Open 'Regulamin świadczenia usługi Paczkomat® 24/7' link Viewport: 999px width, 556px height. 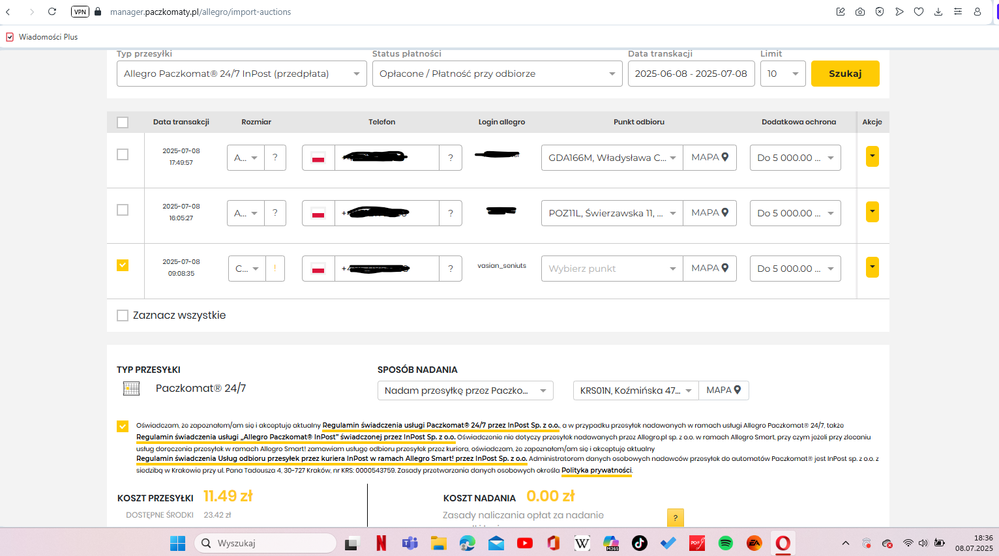tap(441, 425)
